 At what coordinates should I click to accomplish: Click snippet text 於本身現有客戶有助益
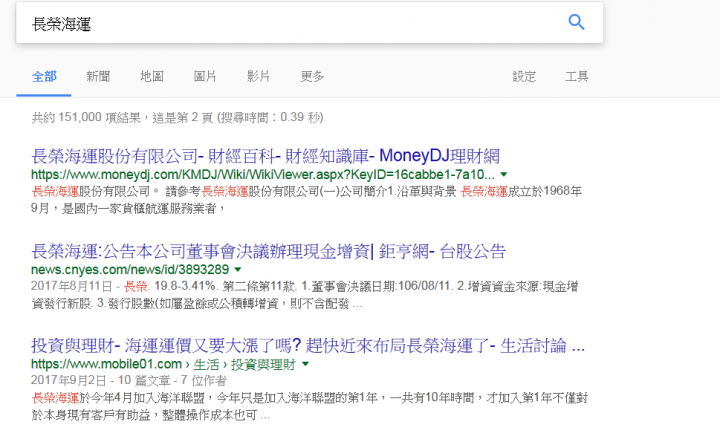coord(91,416)
